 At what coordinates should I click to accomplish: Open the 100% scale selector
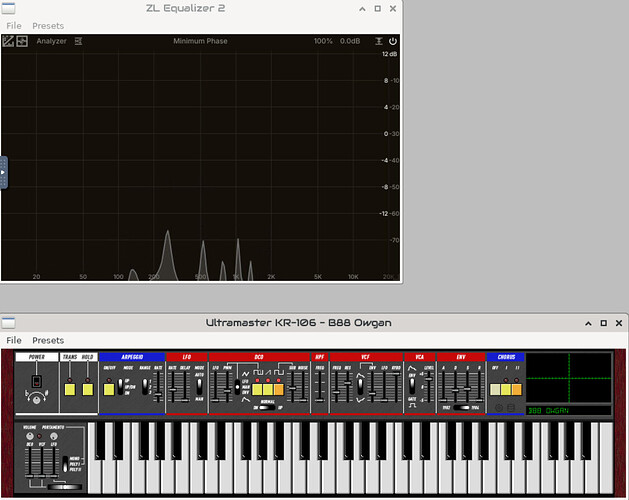pos(323,42)
